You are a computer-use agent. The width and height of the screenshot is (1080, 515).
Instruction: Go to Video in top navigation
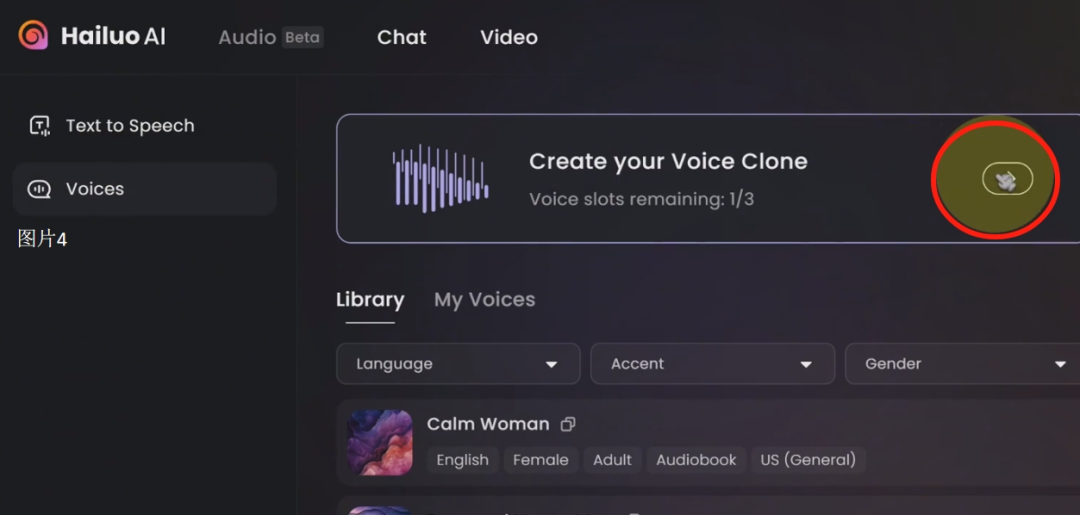(509, 37)
